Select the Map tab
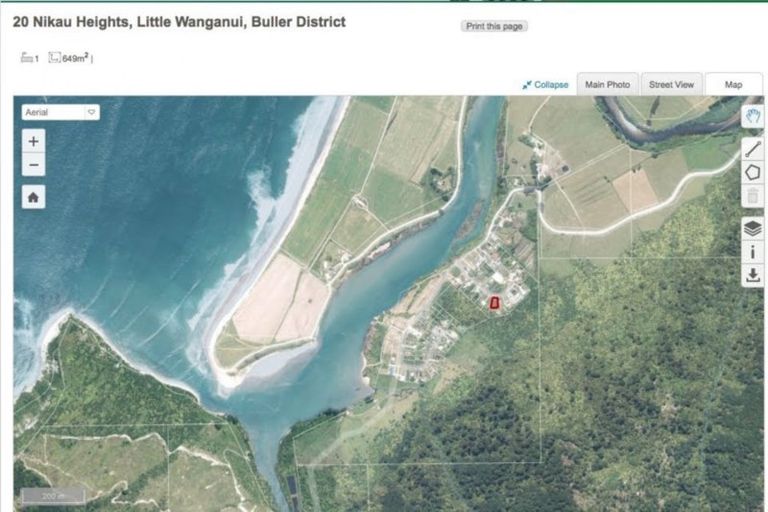The image size is (768, 512). coord(733,85)
